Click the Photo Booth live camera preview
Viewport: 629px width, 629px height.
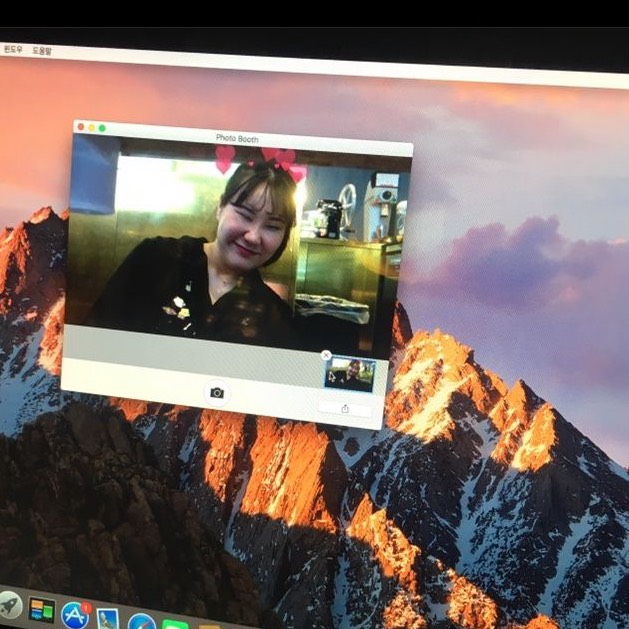[238, 247]
